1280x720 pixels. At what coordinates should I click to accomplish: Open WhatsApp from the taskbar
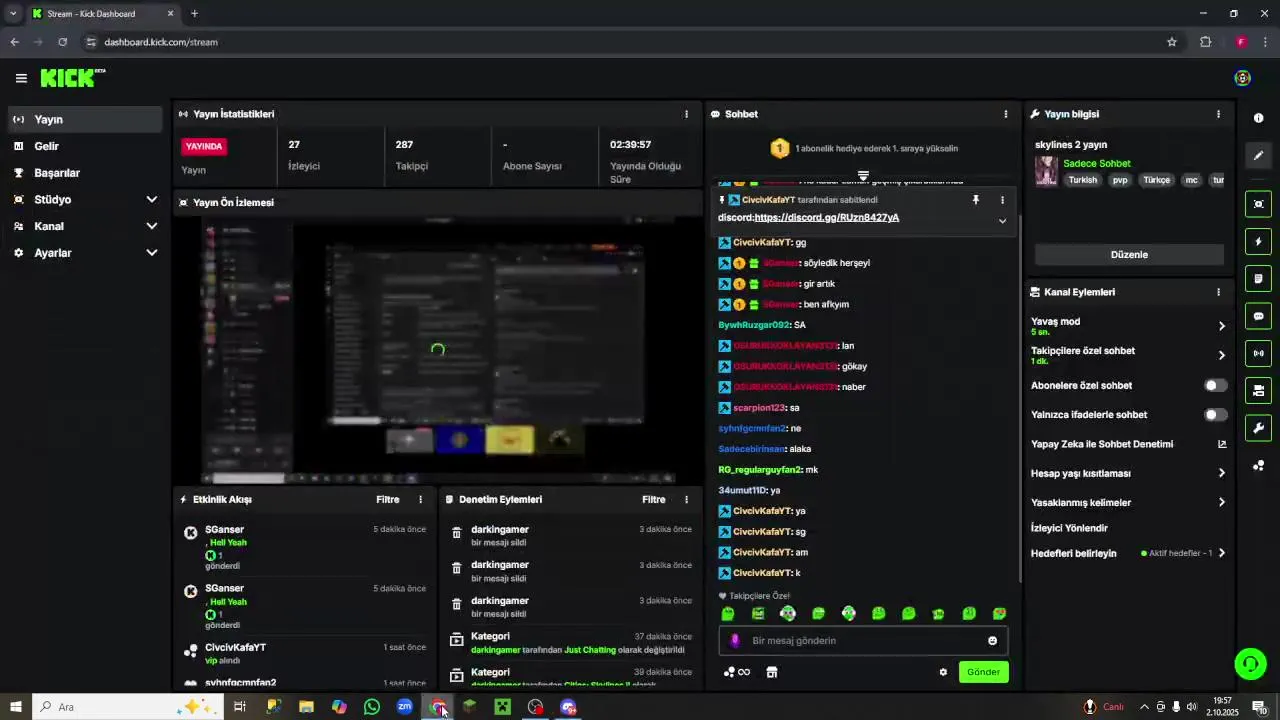tap(372, 707)
